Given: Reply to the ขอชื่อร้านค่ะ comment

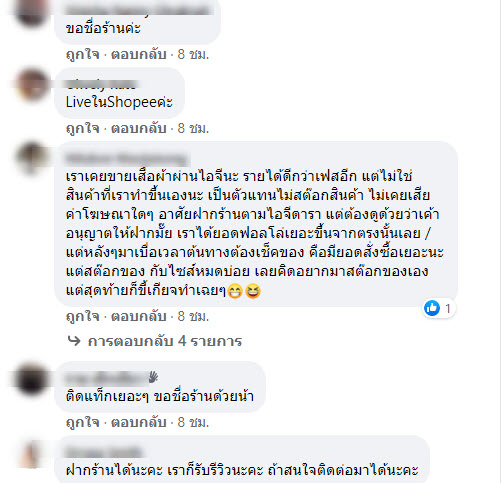Looking at the screenshot, I should click(138, 54).
